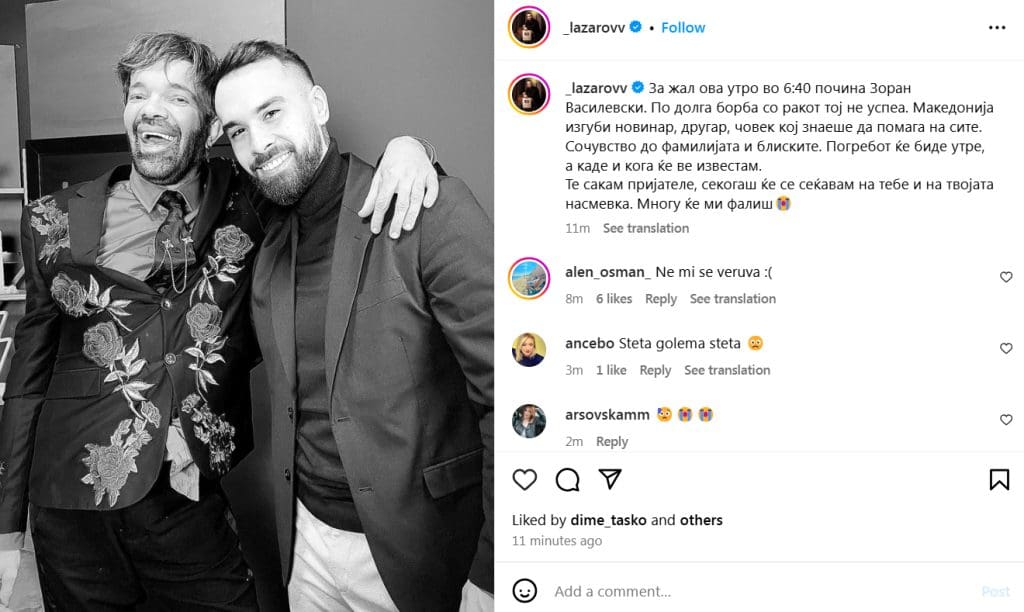1024x612 pixels.
Task: Reply to arsovskamm comment
Action: click(x=612, y=442)
